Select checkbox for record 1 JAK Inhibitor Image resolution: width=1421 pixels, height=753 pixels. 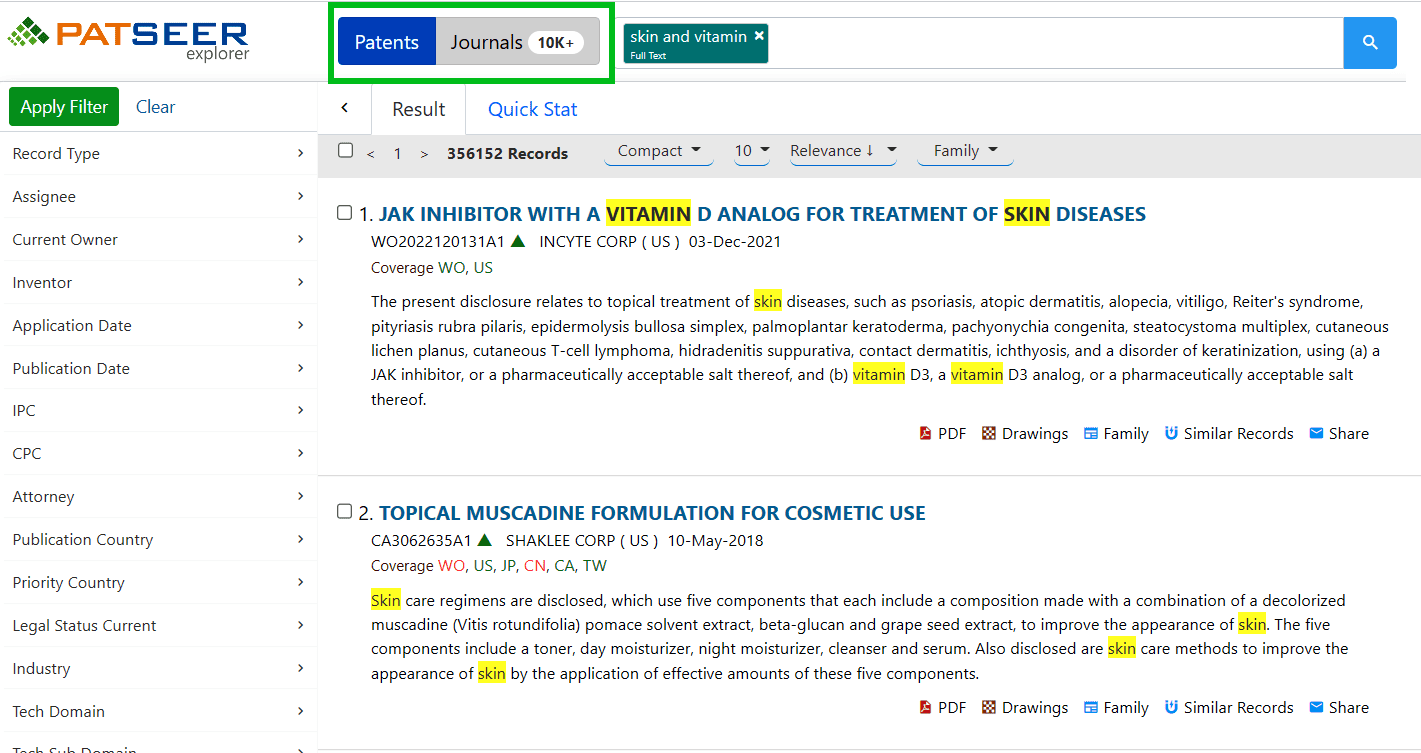click(x=345, y=213)
